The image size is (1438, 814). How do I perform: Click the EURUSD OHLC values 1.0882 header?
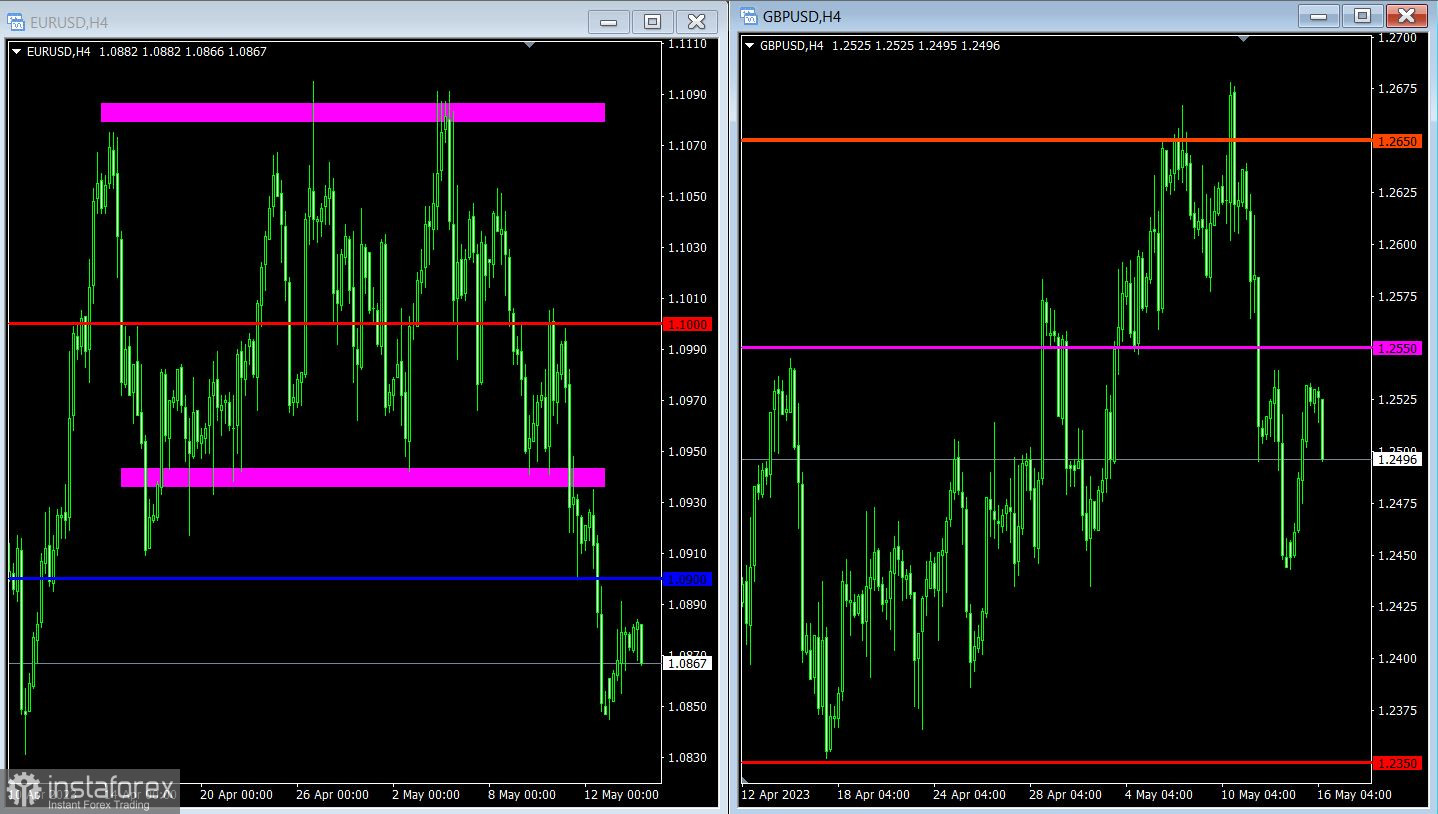coord(182,51)
